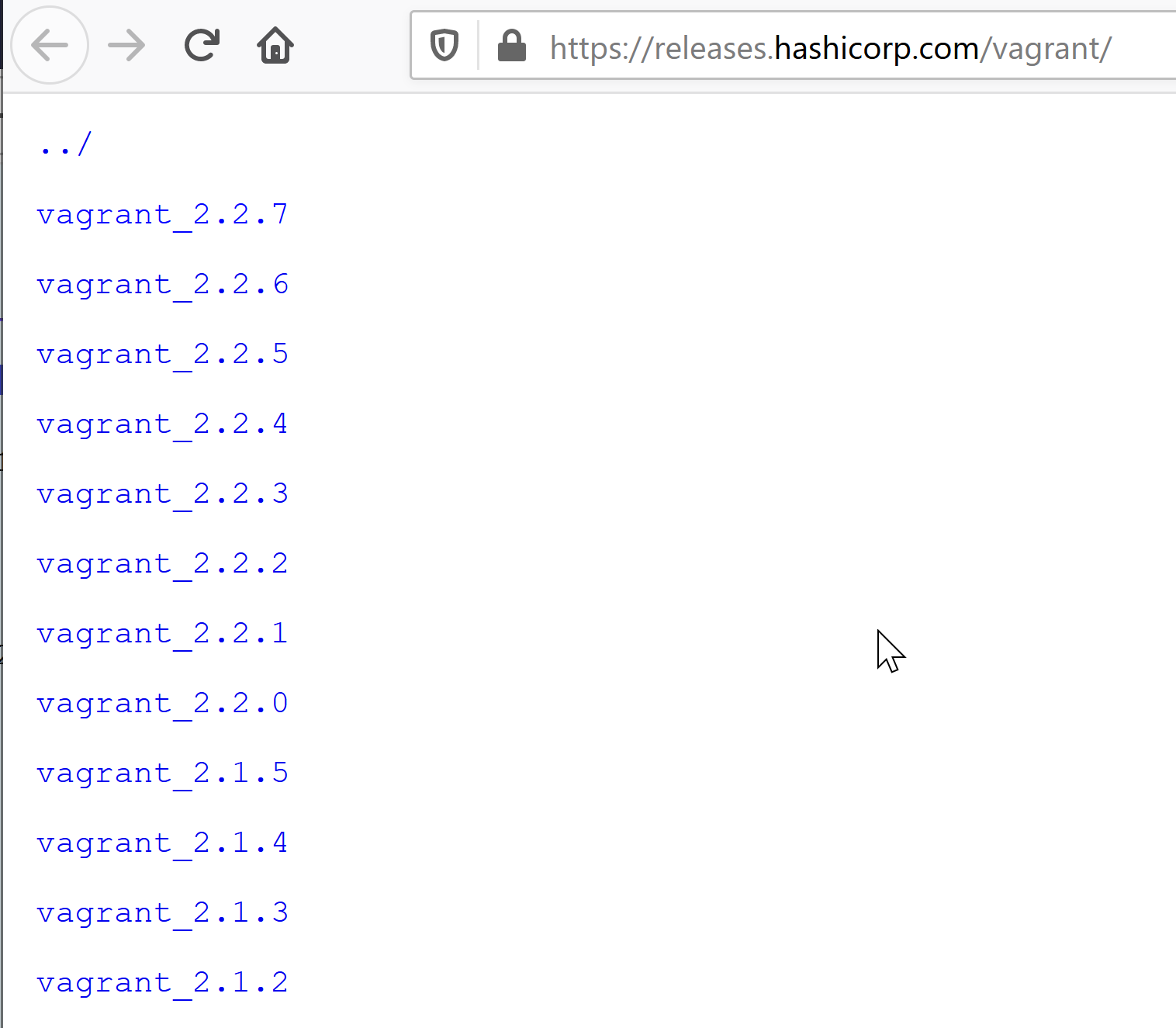Browse to vagrant_2.1.5 release

(162, 773)
